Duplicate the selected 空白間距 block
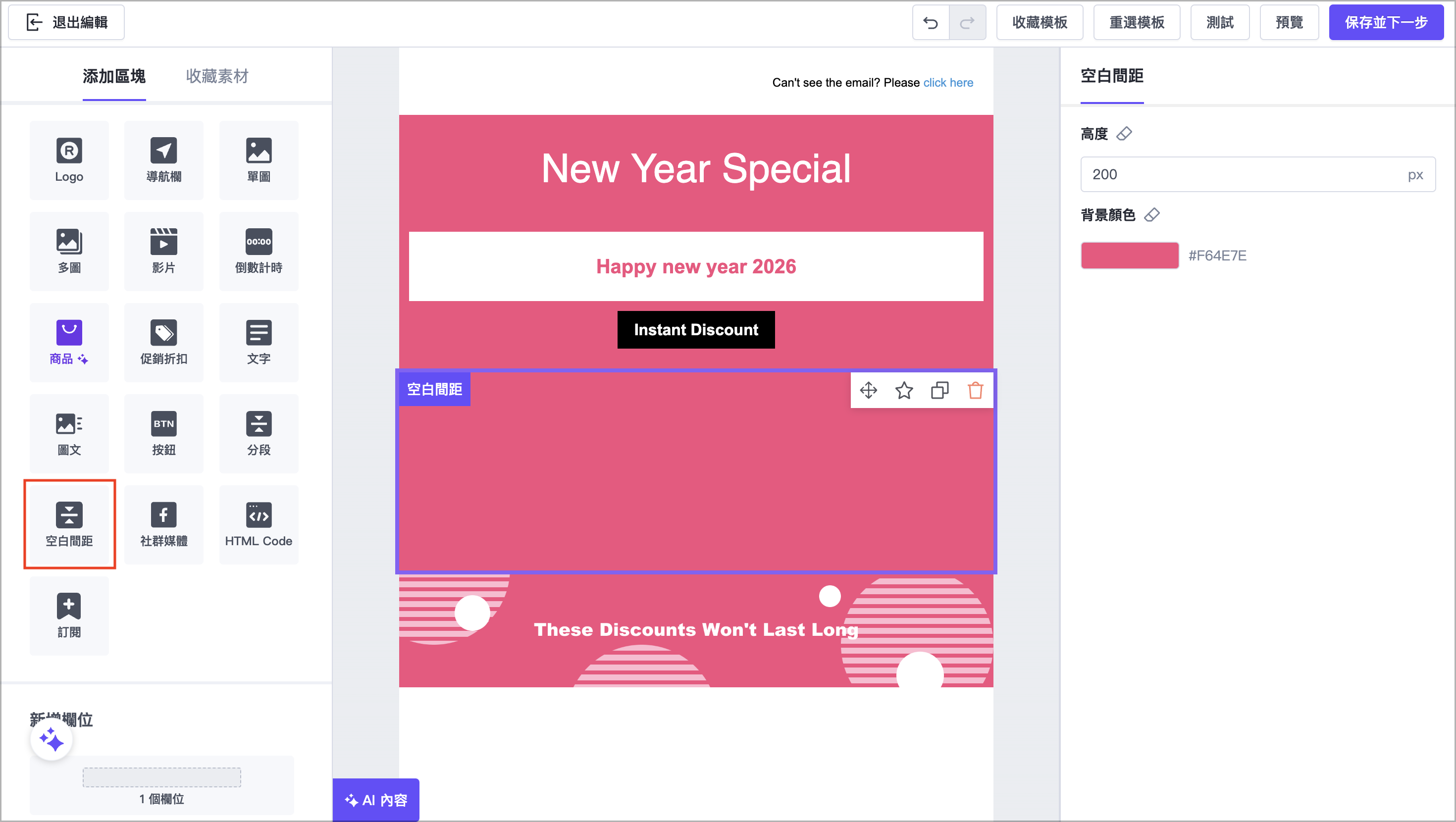The height and width of the screenshot is (822, 1456). [x=939, y=390]
